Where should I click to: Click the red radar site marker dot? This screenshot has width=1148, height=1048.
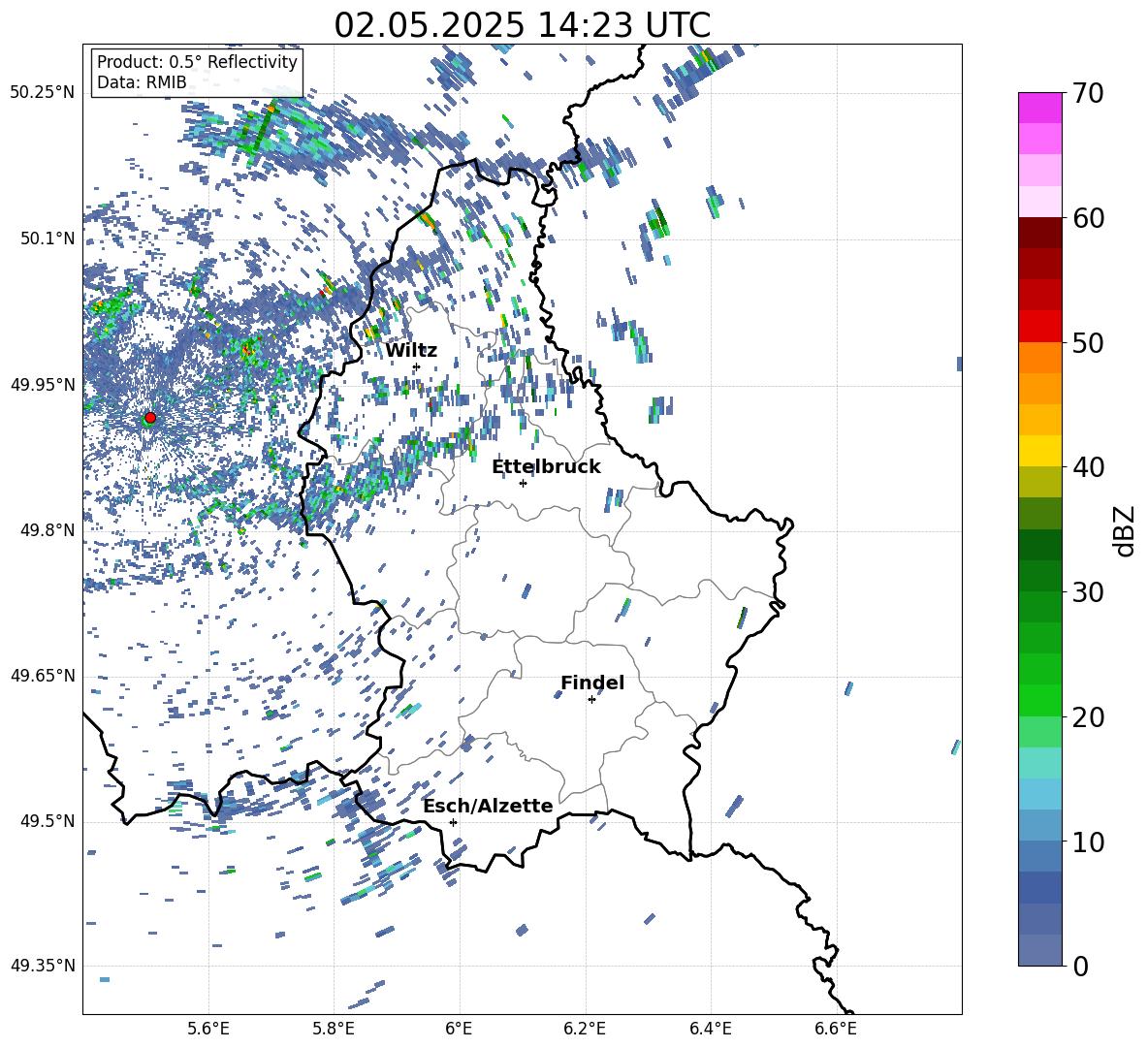(x=150, y=417)
